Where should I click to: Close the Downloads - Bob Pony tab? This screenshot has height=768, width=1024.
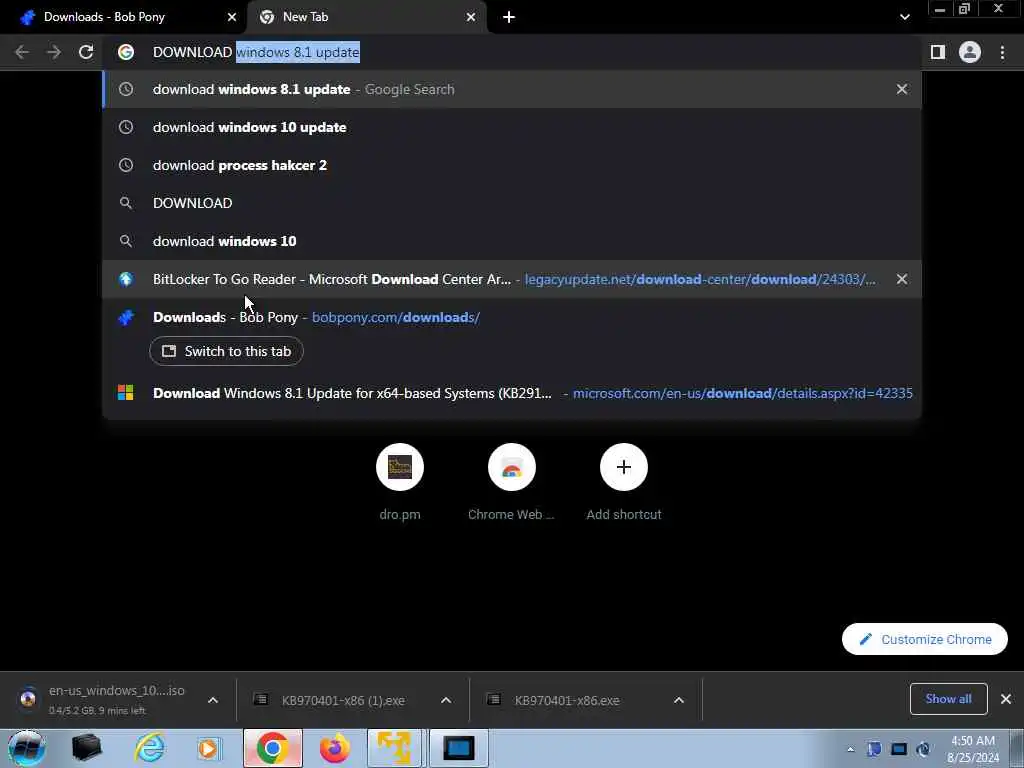coord(232,17)
